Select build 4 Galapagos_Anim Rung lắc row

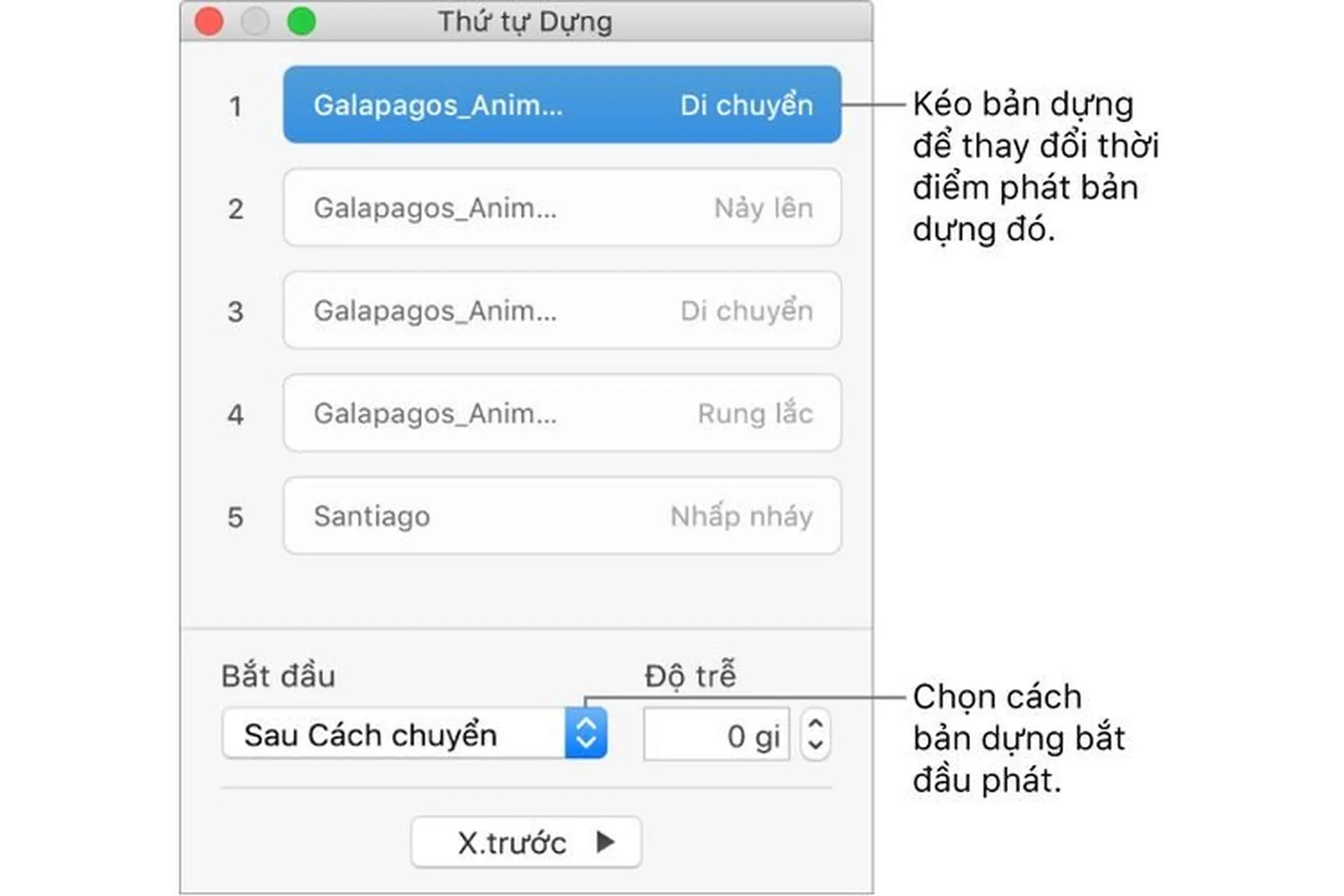[x=562, y=413]
